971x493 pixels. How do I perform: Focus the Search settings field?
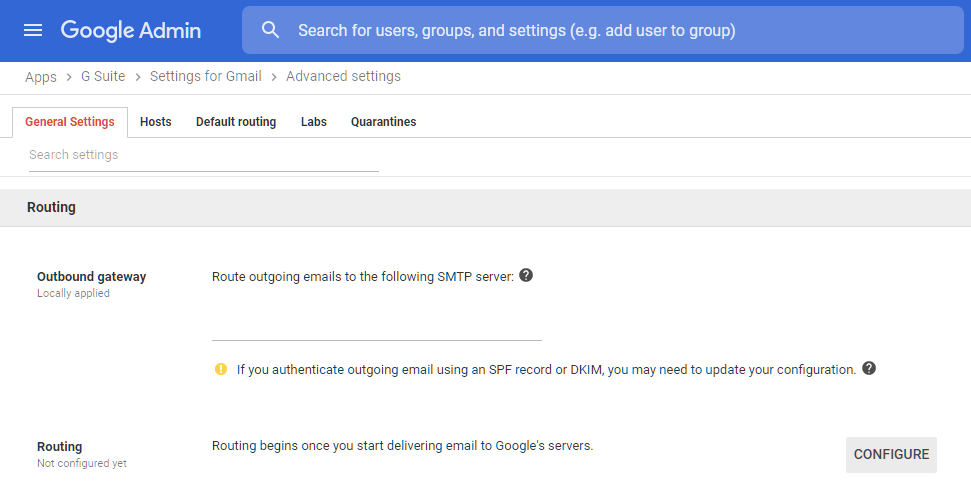click(x=204, y=155)
